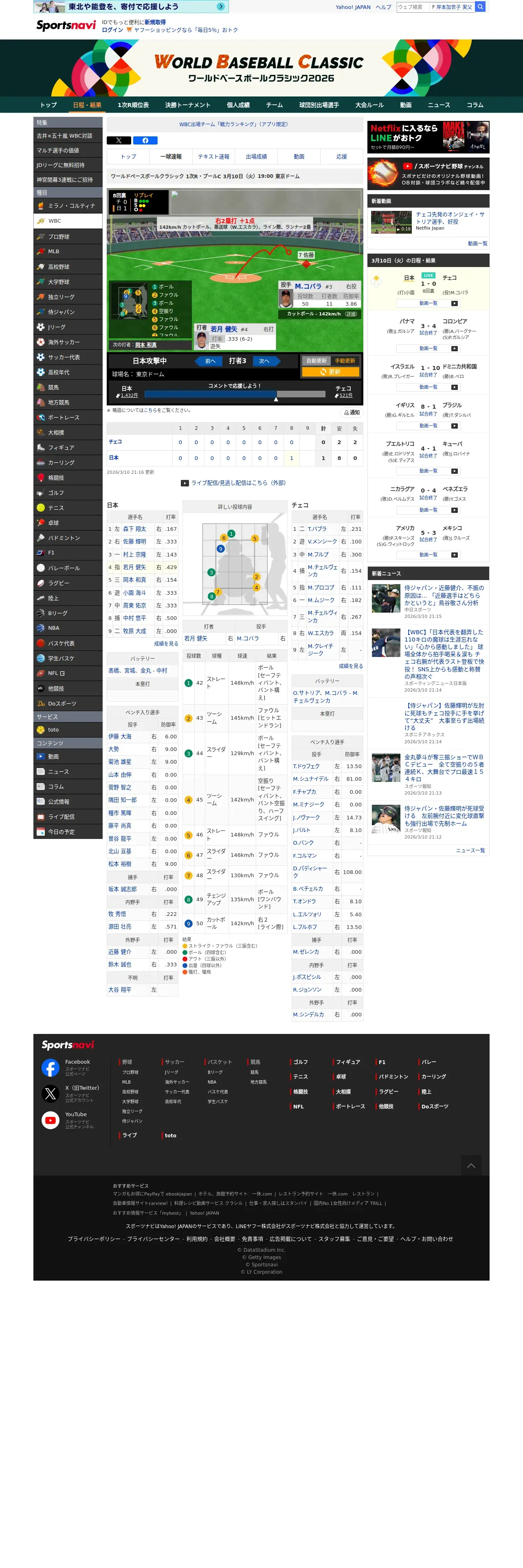Open フィギュア in sidebar
523x1568 pixels.
[68, 447]
